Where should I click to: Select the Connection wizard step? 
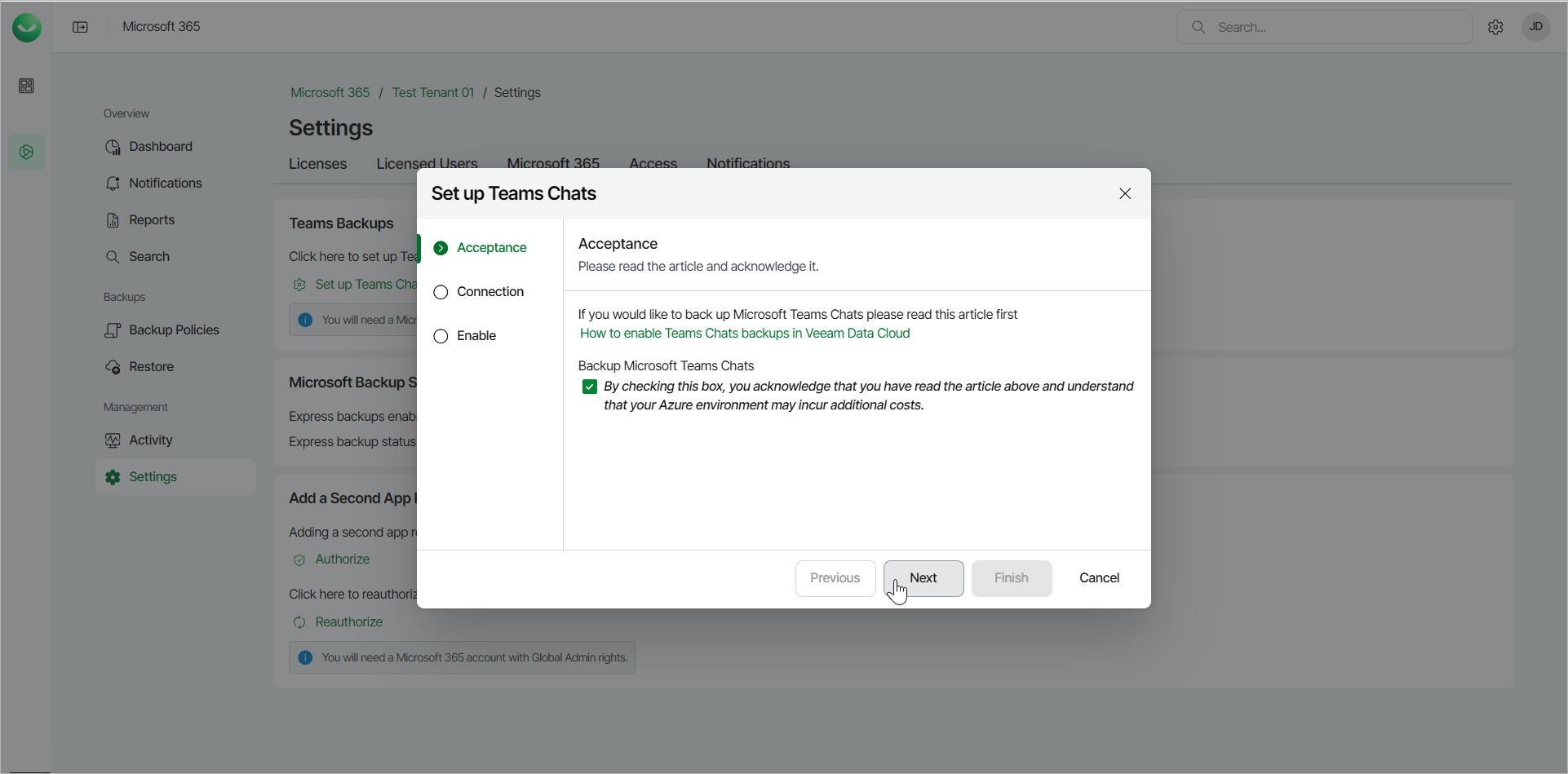click(489, 292)
